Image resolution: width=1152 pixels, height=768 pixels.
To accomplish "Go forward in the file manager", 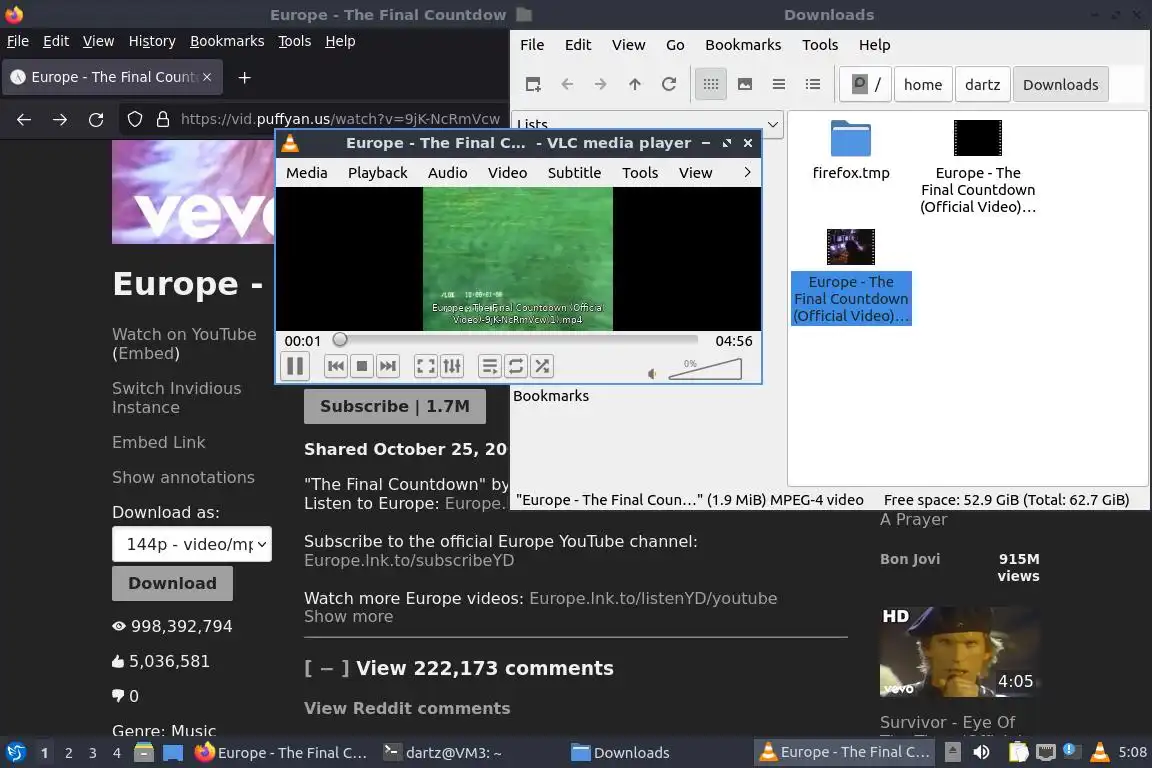I will (x=601, y=85).
